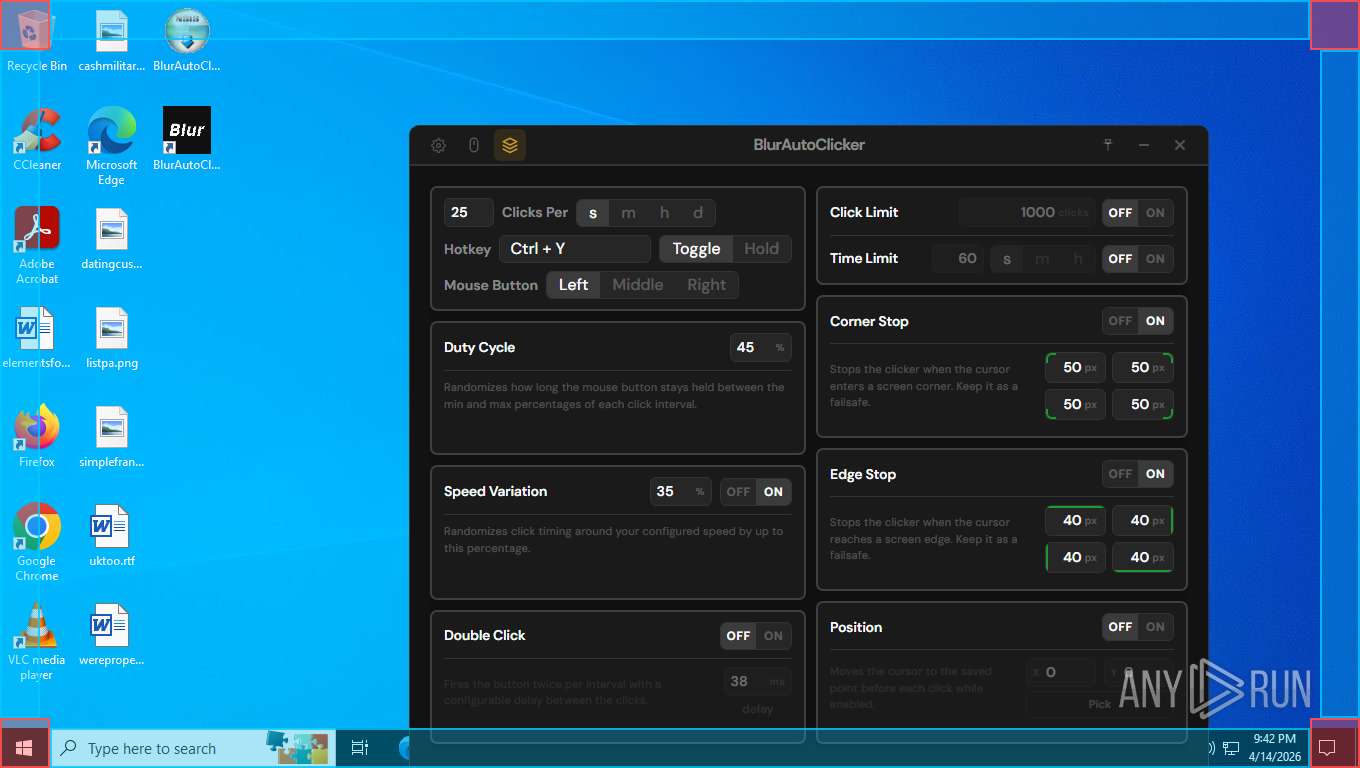The height and width of the screenshot is (768, 1360).
Task: Select the Google Chrome shortcut
Action: click(37, 542)
